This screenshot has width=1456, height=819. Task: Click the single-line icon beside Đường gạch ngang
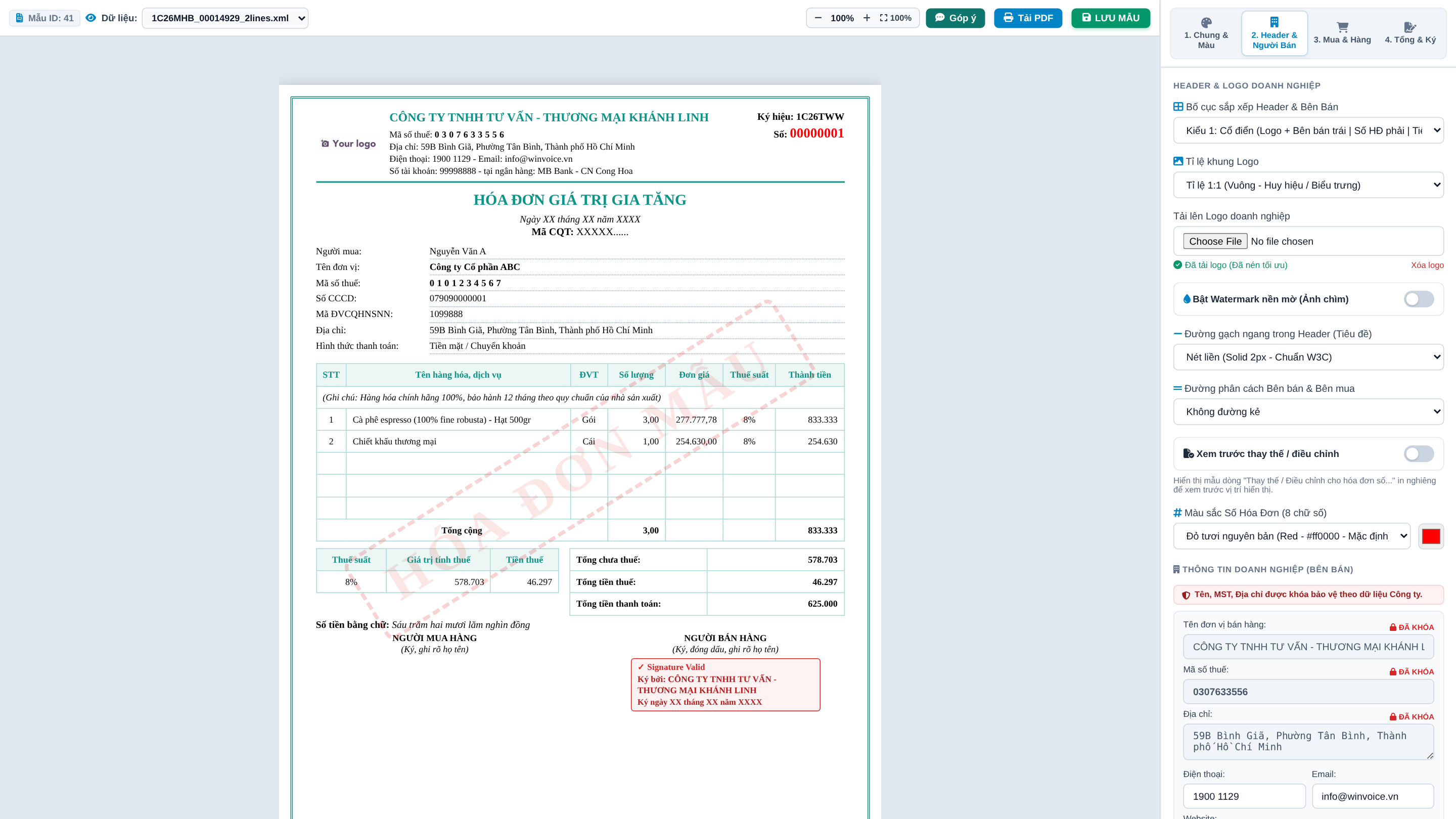1178,334
